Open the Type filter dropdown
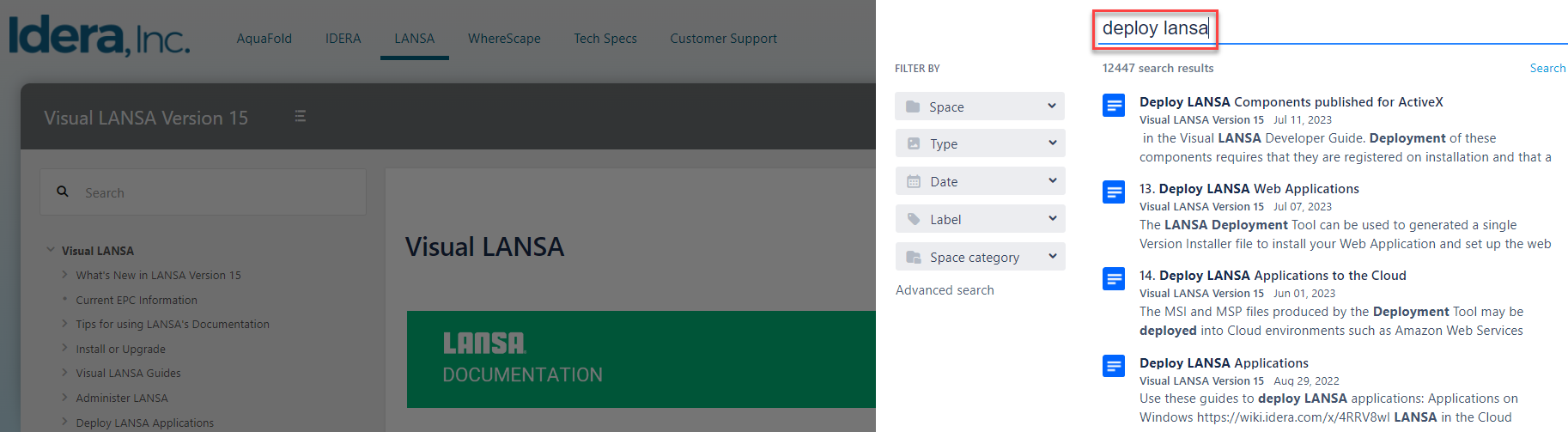Image resolution: width=1568 pixels, height=432 pixels. pos(980,143)
